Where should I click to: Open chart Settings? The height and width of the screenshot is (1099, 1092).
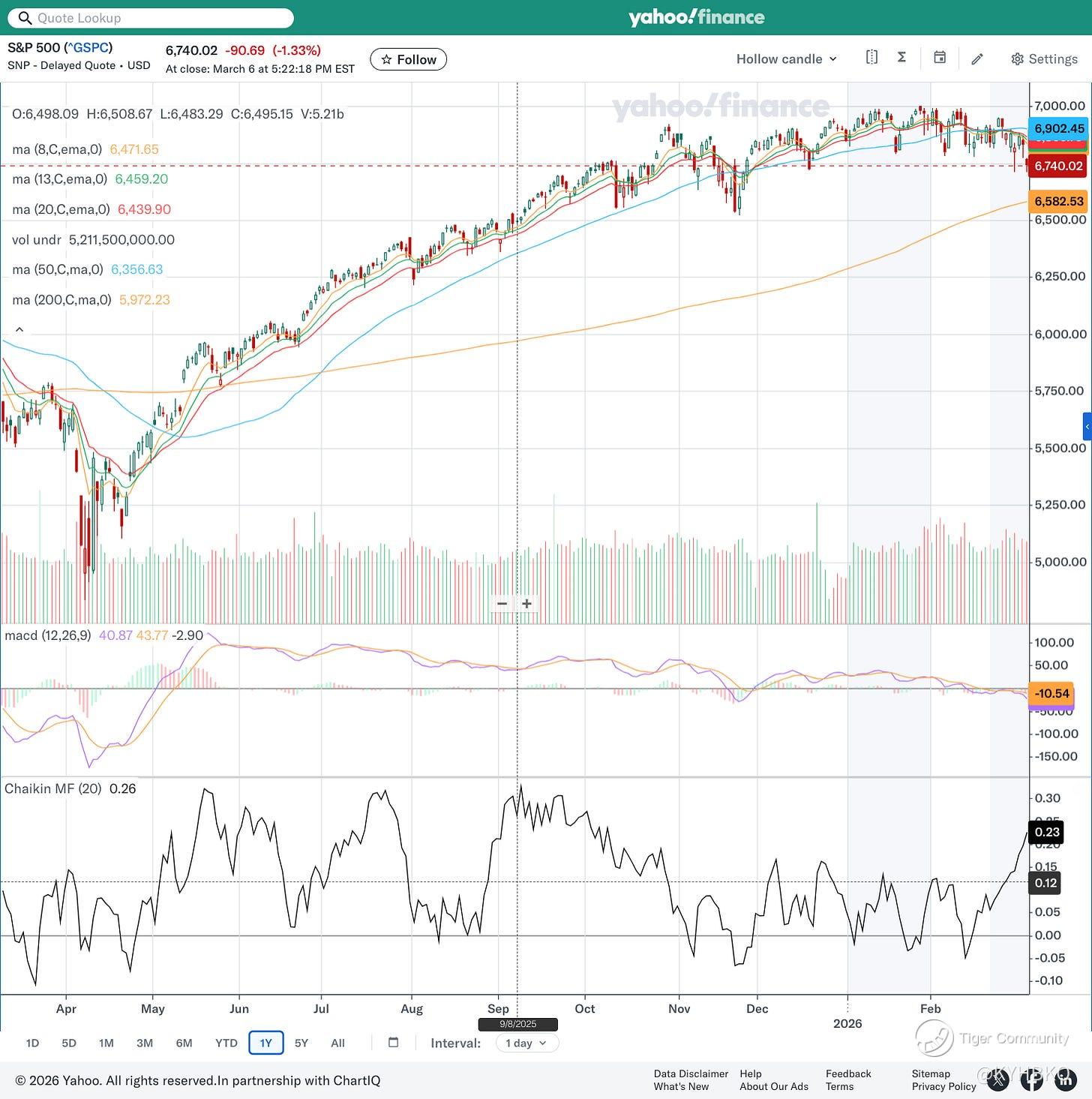click(1044, 59)
